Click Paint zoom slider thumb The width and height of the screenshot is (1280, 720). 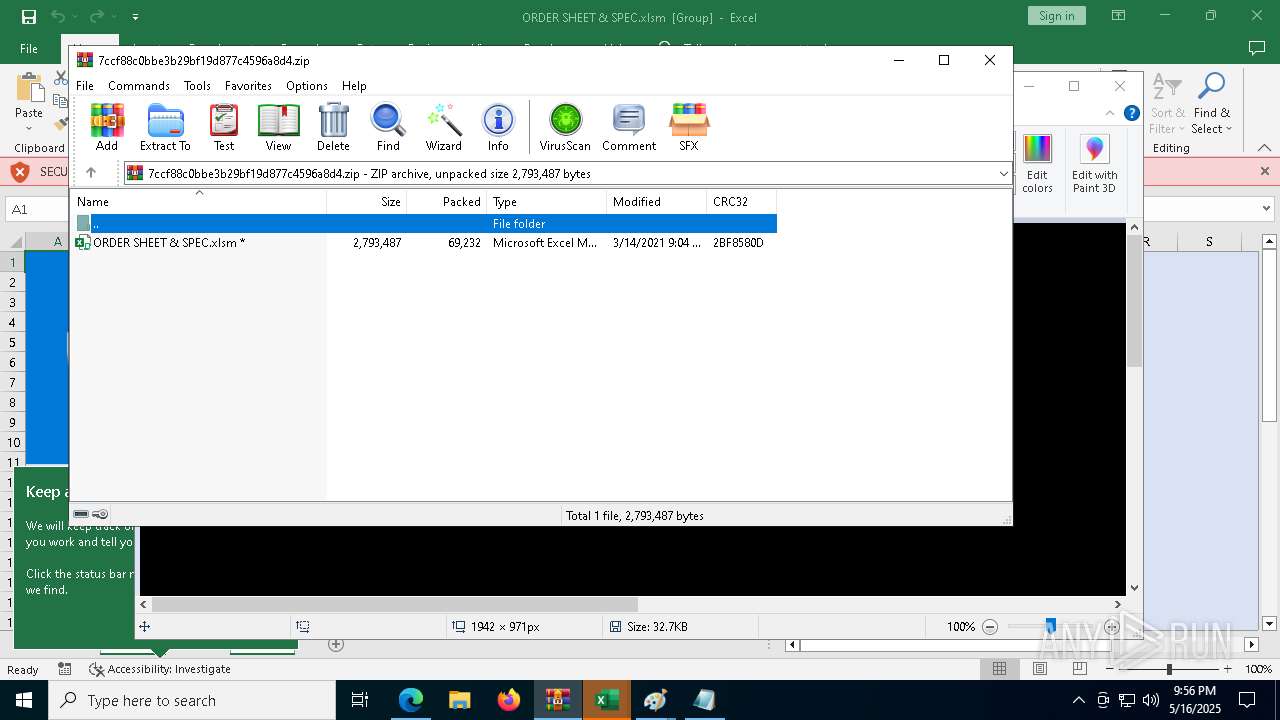click(x=1050, y=626)
